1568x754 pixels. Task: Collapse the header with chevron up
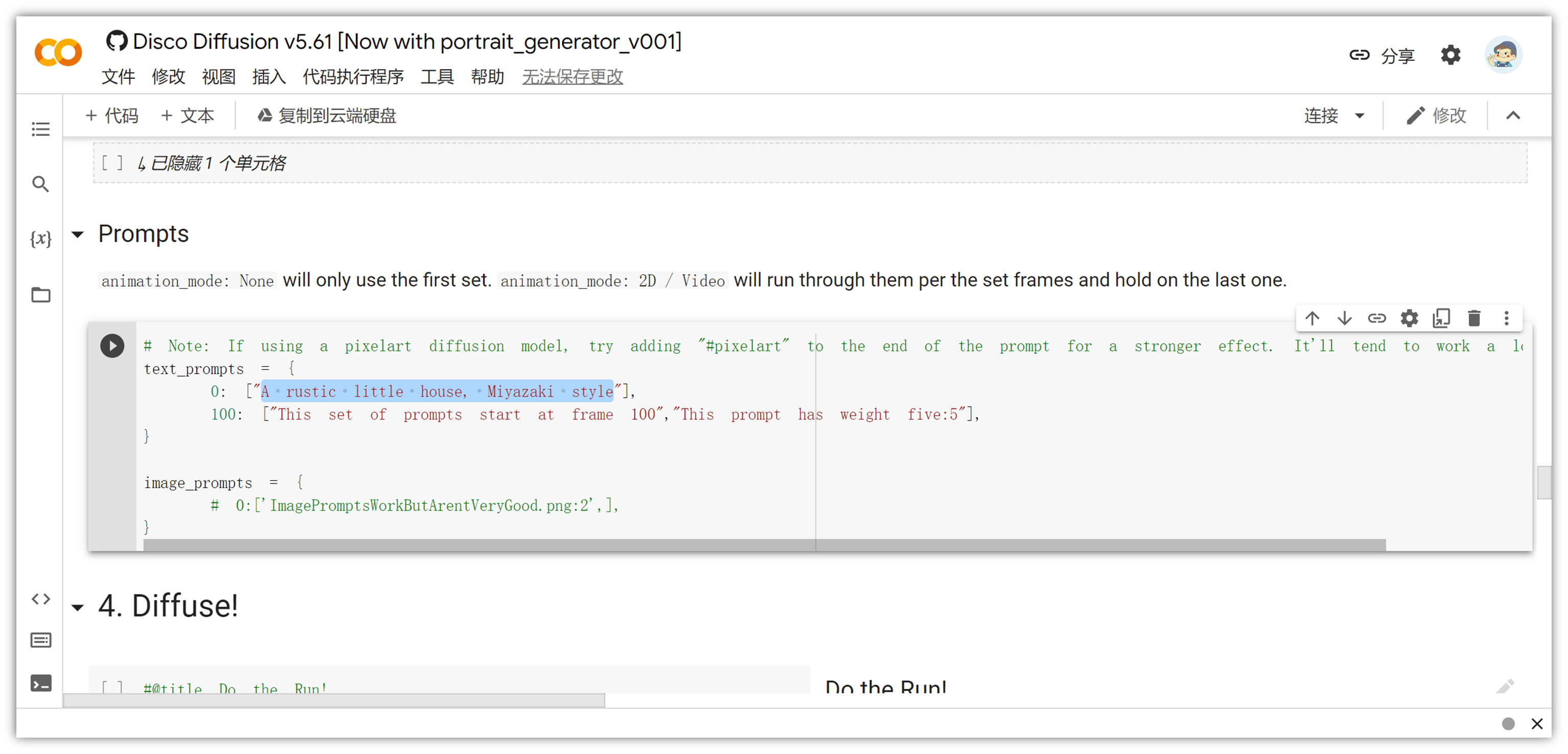coord(1513,116)
